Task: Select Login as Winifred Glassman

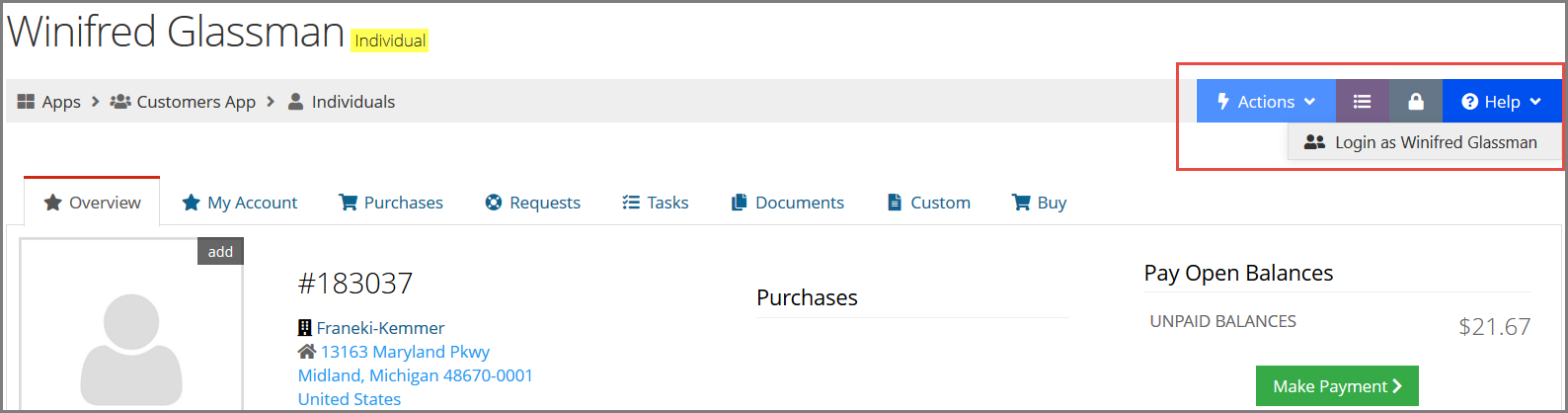Action: point(1425,142)
